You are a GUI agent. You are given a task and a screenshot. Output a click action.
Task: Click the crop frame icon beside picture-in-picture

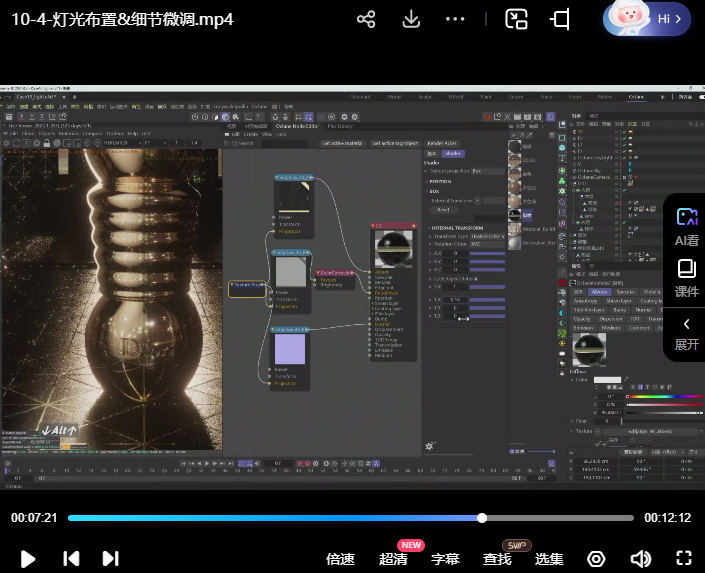click(560, 19)
